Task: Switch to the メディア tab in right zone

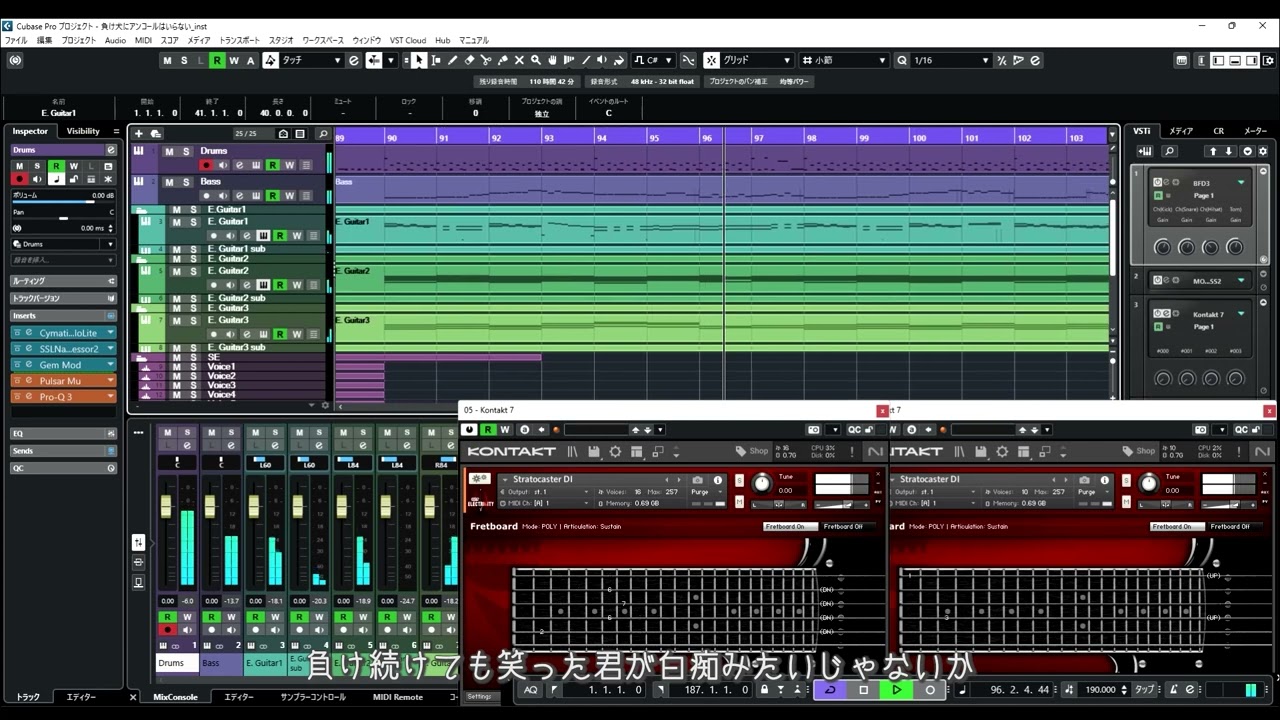Action: 1181,131
